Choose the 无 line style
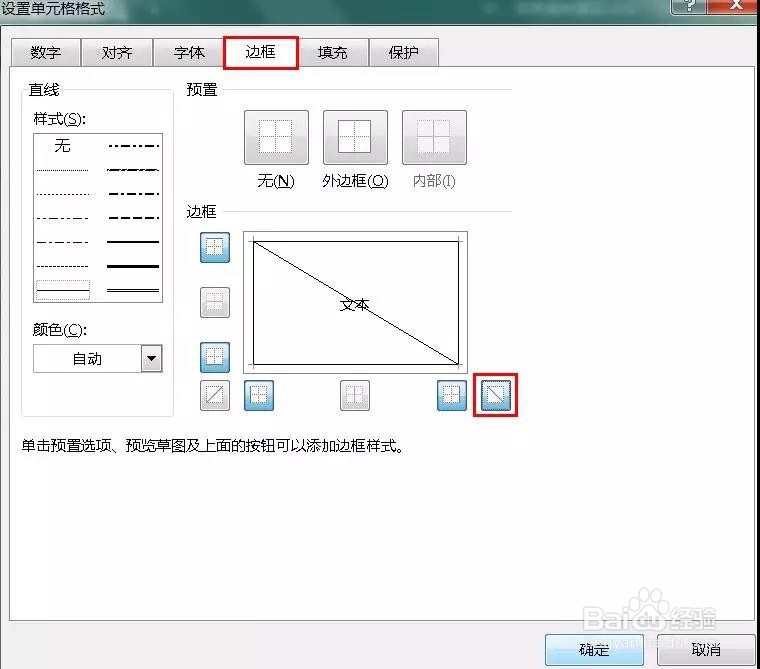 coord(63,145)
